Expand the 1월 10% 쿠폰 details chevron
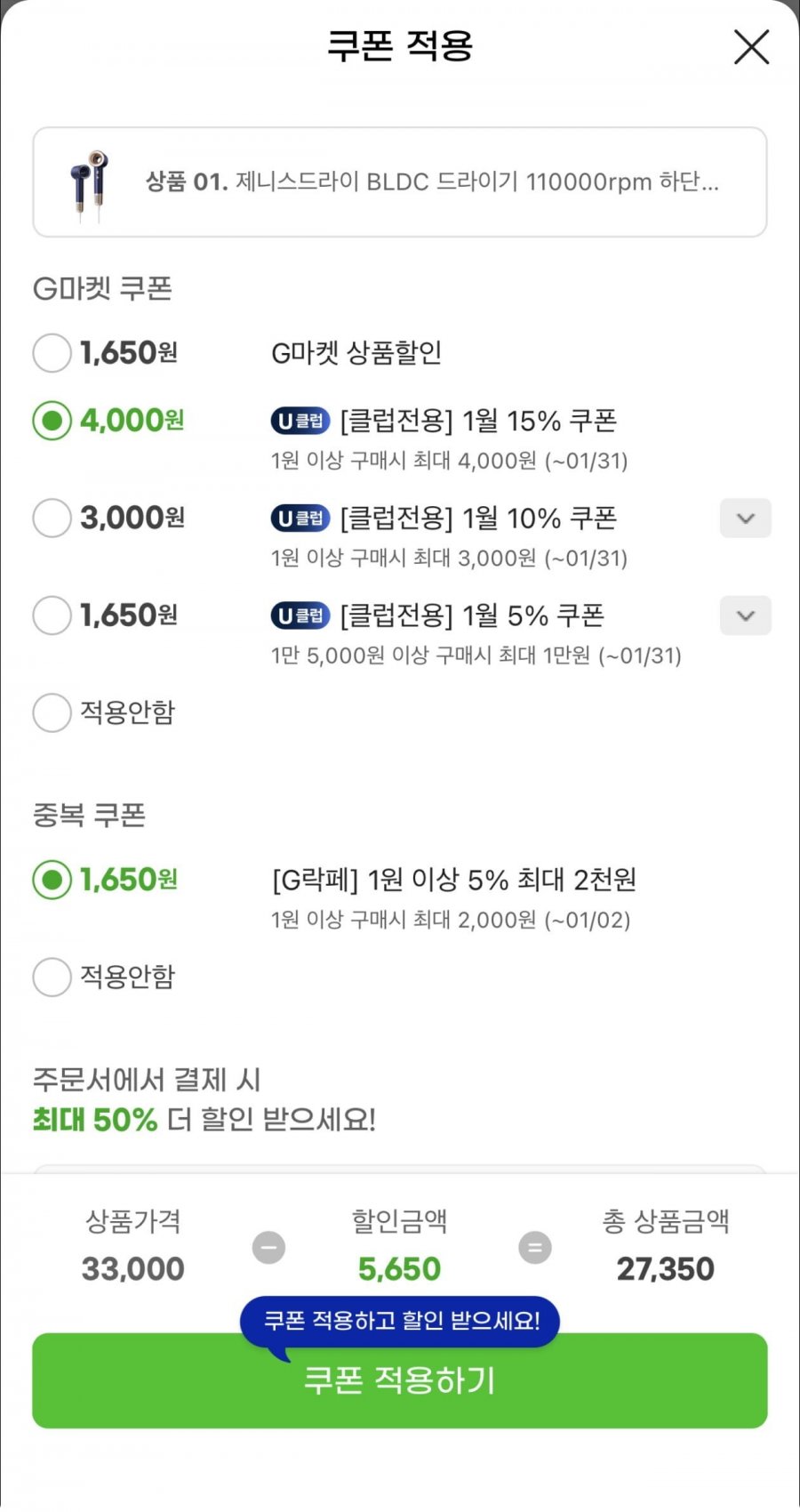The image size is (800, 1512). tap(745, 519)
